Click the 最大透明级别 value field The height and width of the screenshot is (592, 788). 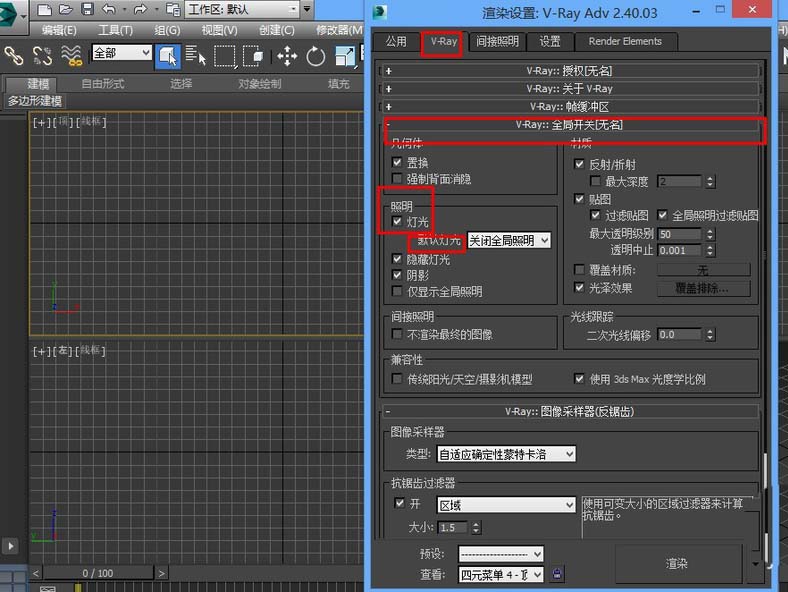679,234
